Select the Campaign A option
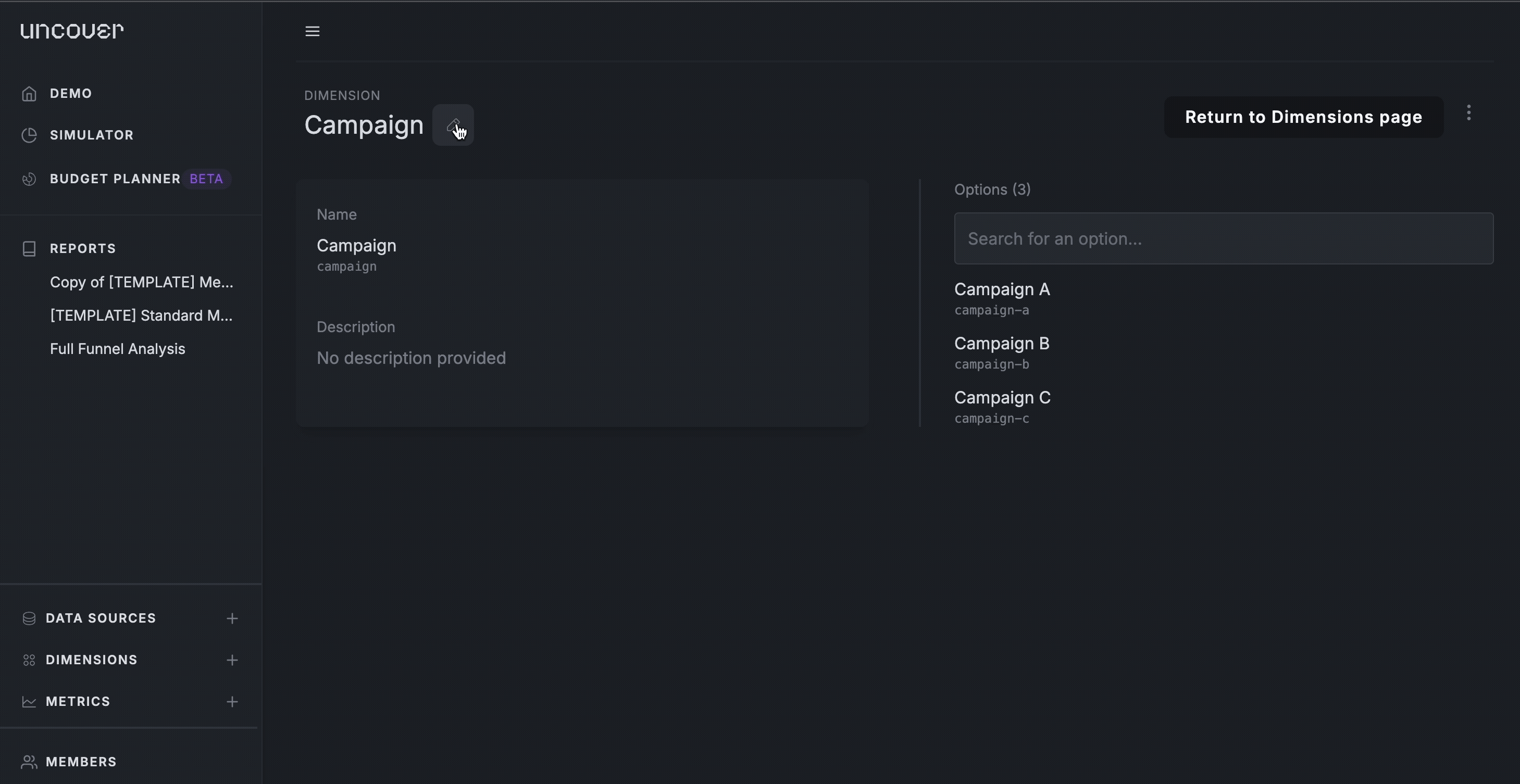The width and height of the screenshot is (1520, 784). [x=1002, y=298]
